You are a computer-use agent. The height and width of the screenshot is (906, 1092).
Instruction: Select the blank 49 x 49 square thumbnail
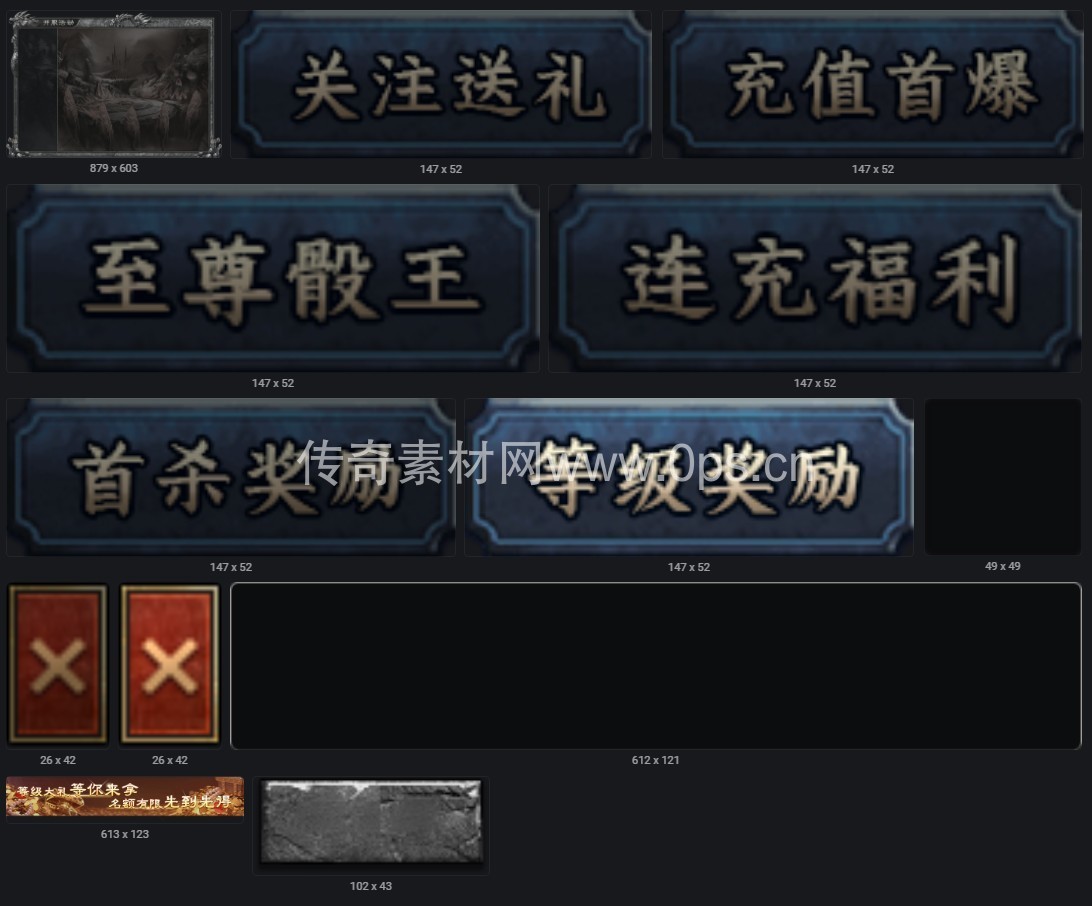[1003, 476]
